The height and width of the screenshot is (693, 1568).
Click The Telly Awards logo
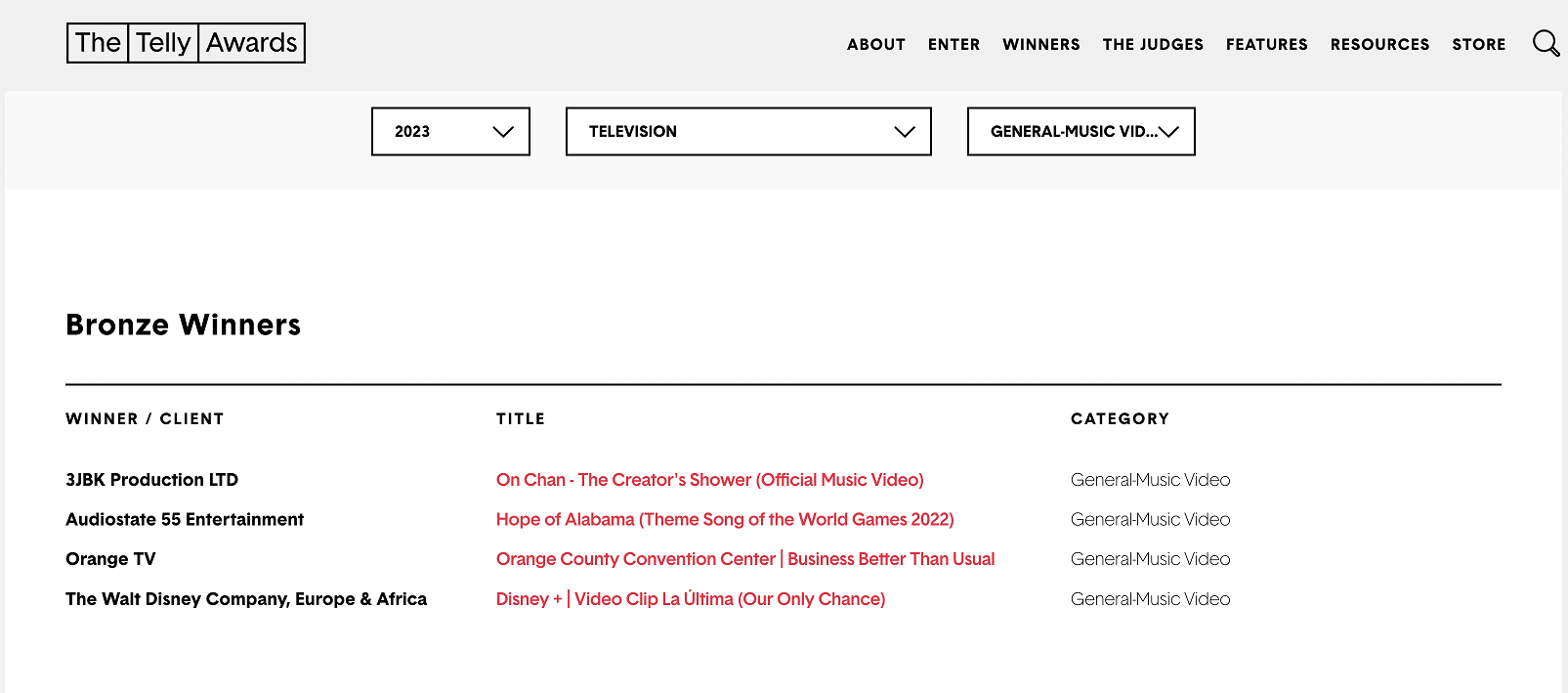click(x=186, y=43)
